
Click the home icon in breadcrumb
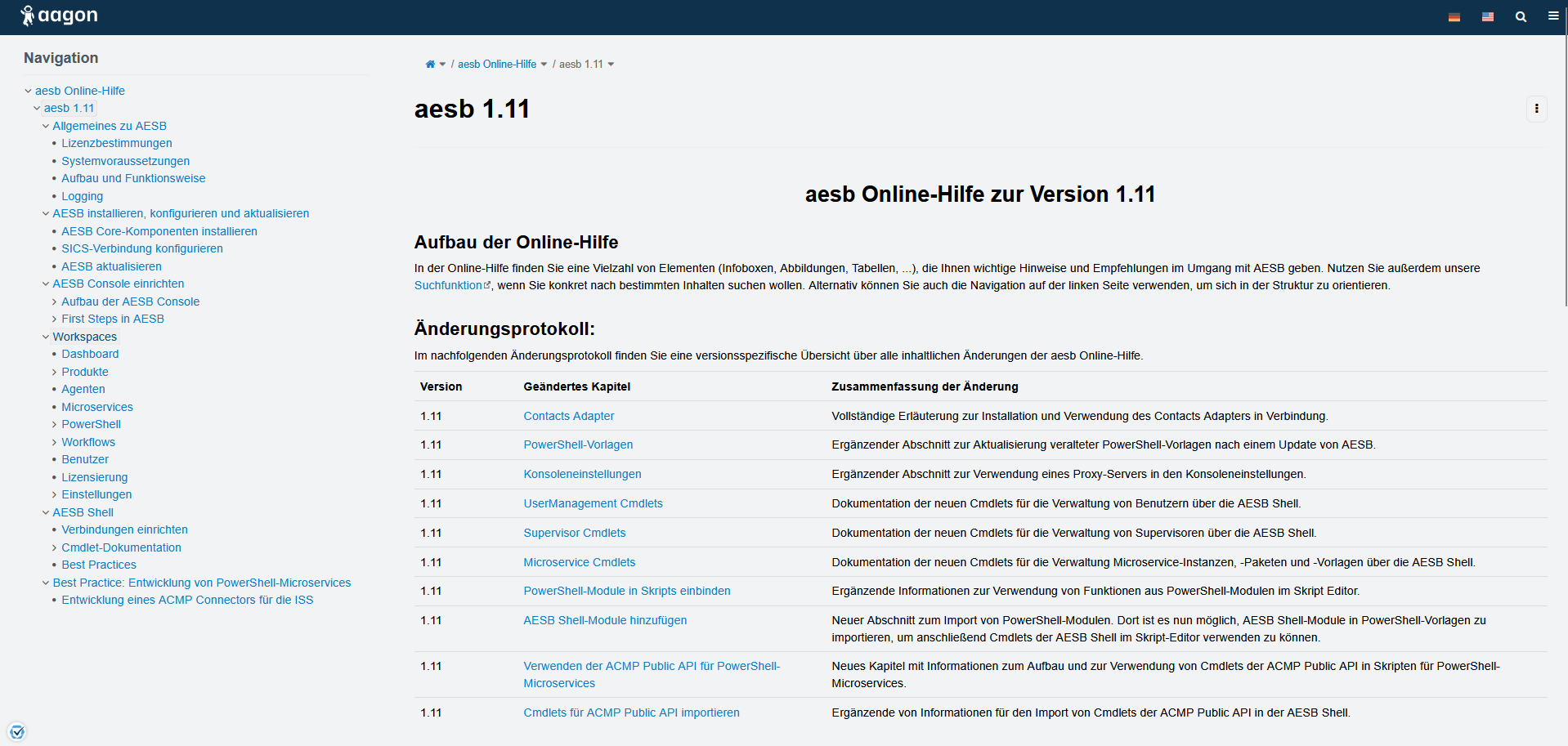430,65
